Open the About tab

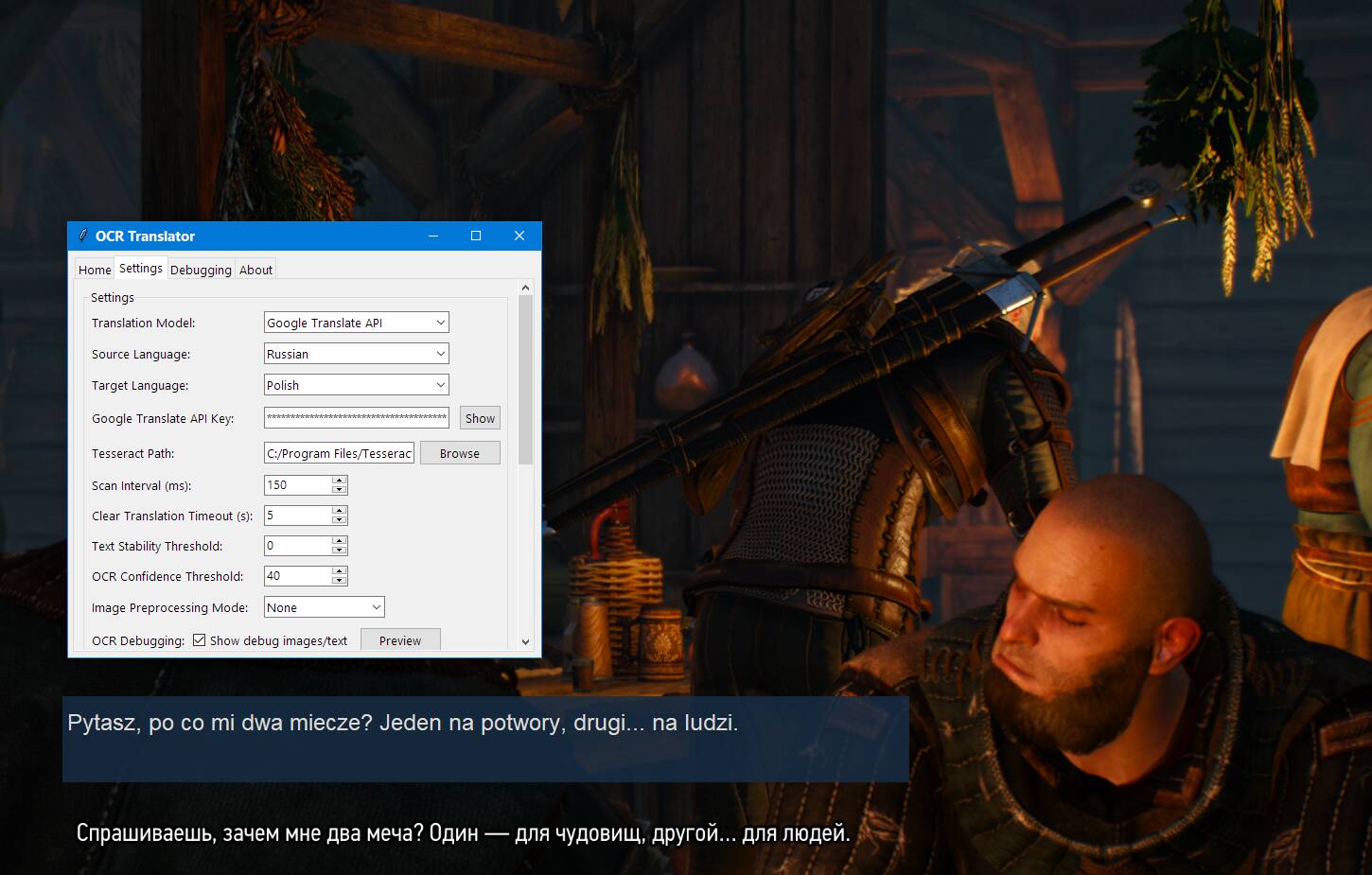(x=255, y=270)
